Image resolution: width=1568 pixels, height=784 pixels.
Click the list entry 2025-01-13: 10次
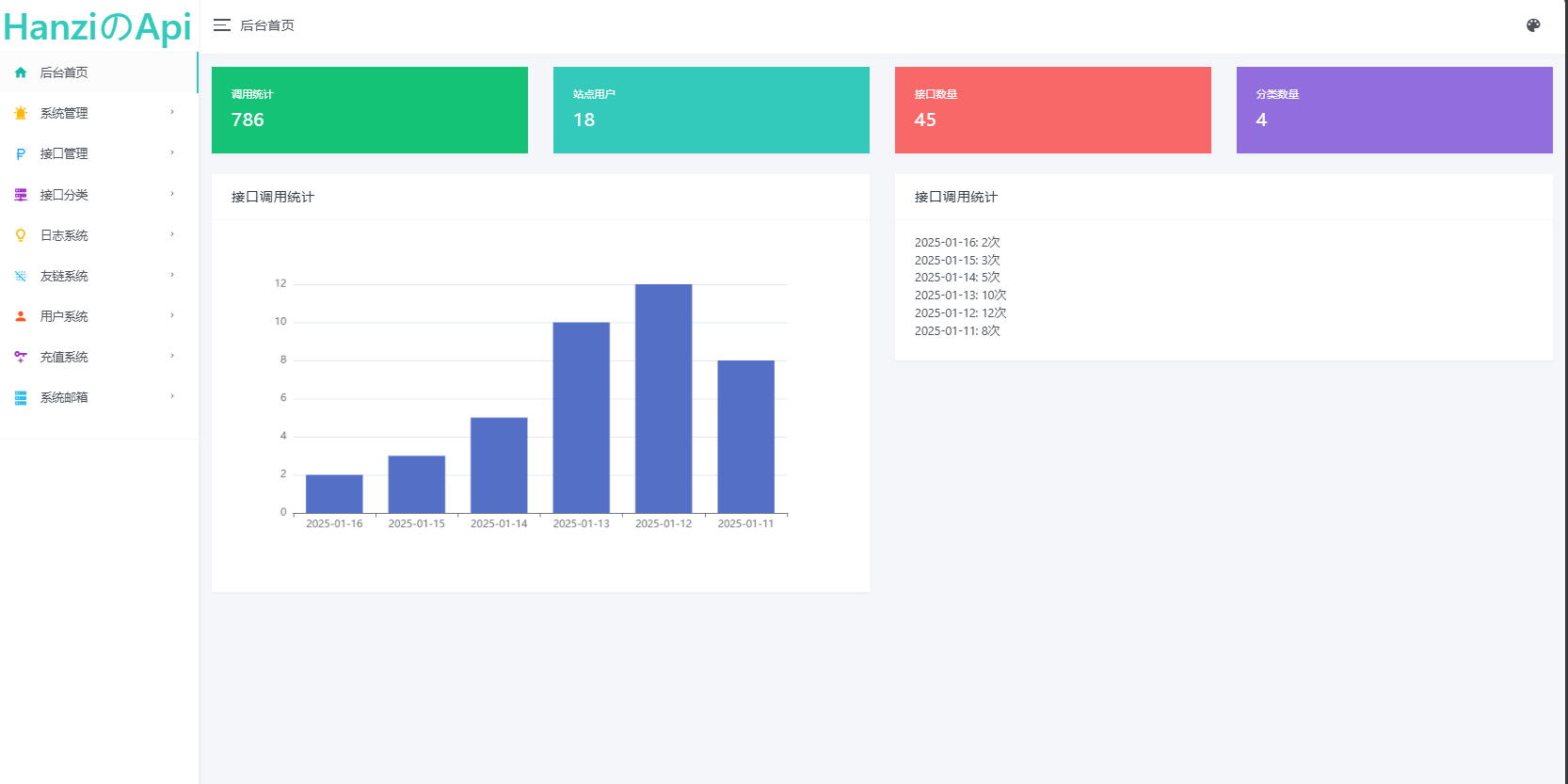(x=961, y=296)
